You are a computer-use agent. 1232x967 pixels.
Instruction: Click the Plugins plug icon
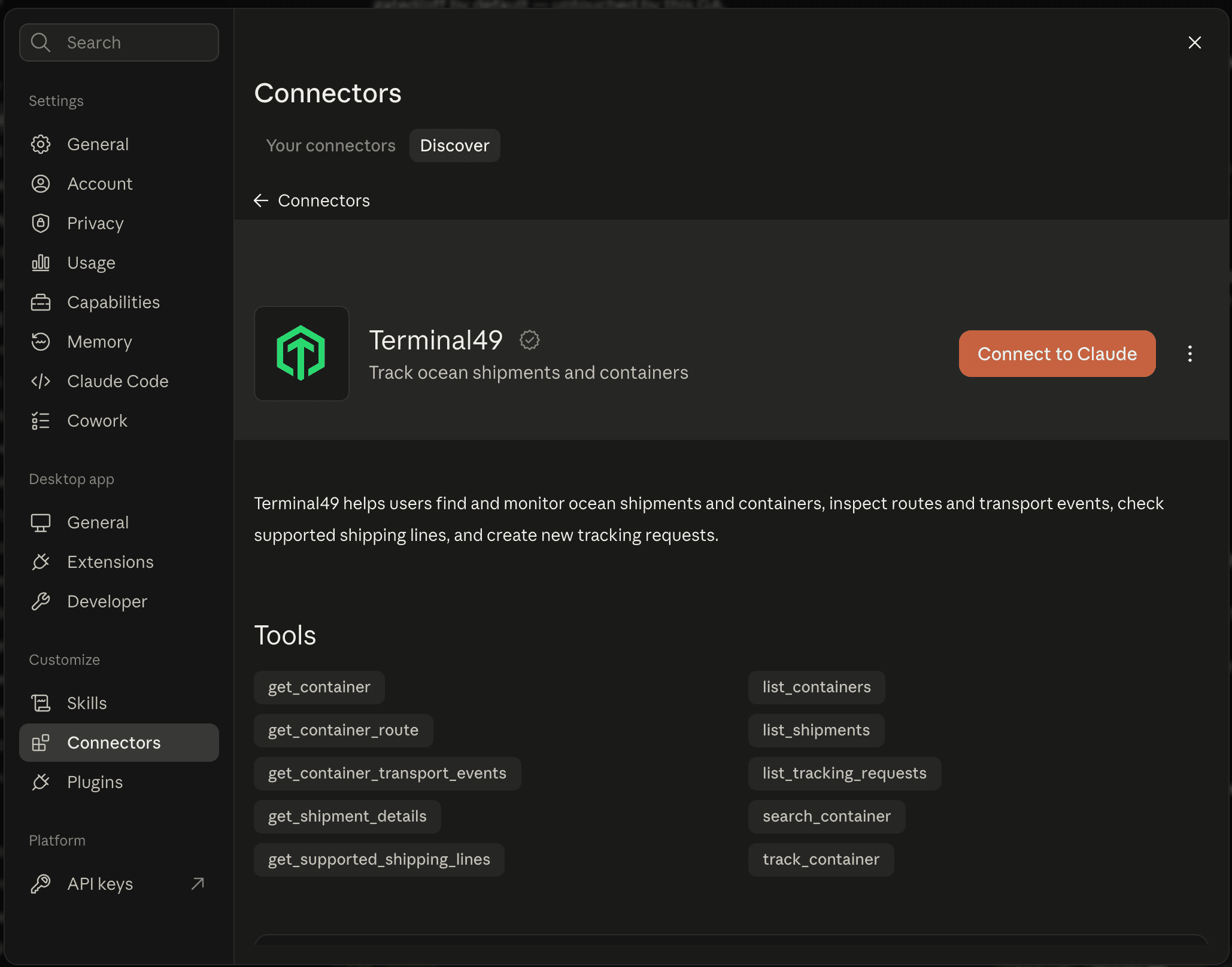[x=41, y=782]
